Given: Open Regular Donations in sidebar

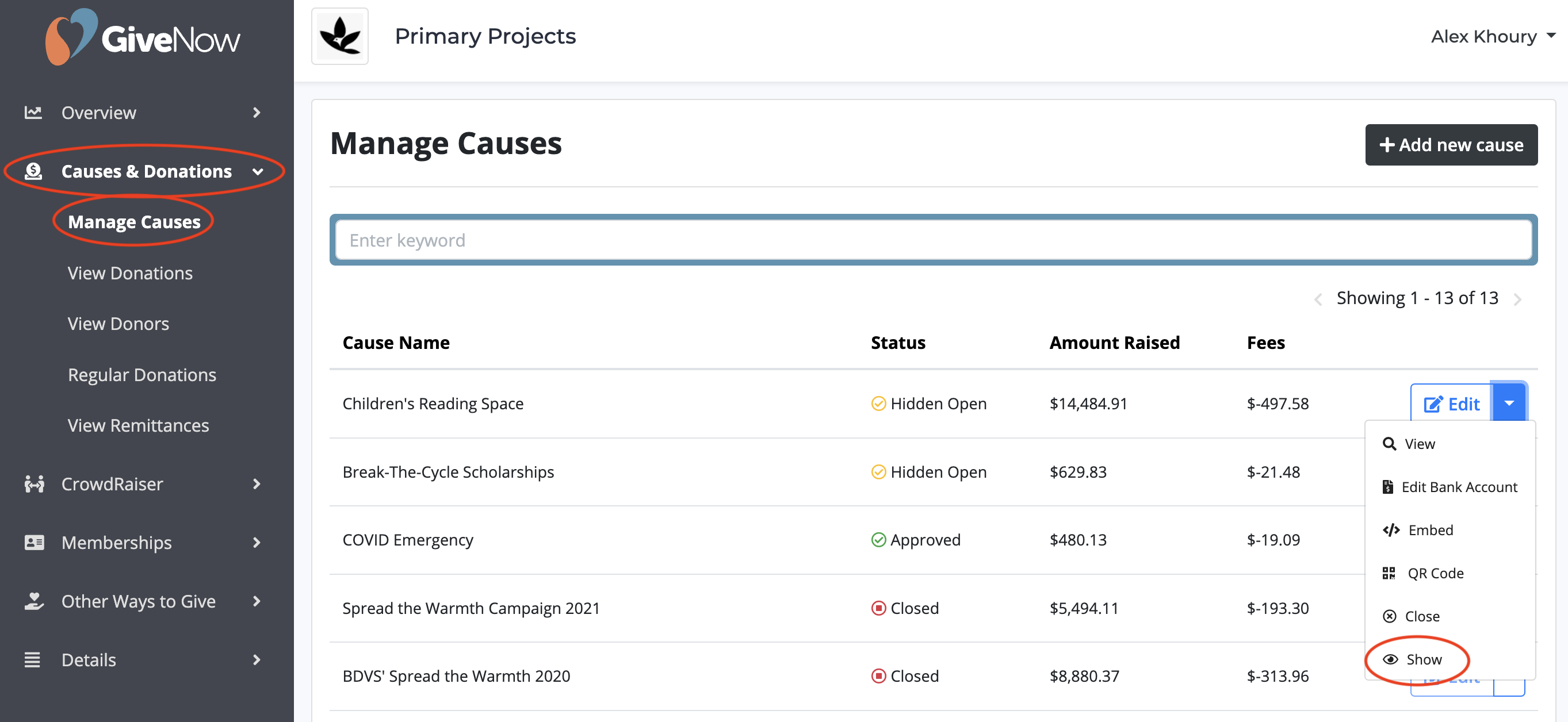Looking at the screenshot, I should click(142, 375).
